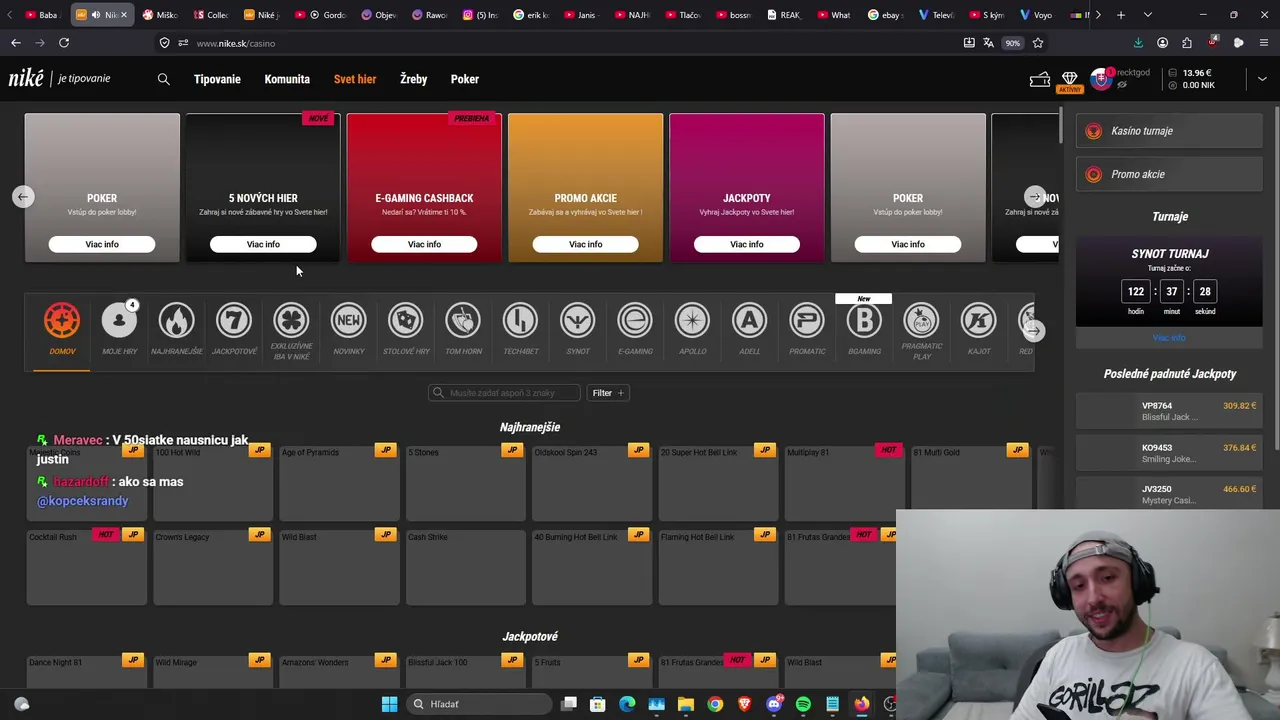Open the Age of Pyramids game thumbnail
The width and height of the screenshot is (1280, 720).
339,482
